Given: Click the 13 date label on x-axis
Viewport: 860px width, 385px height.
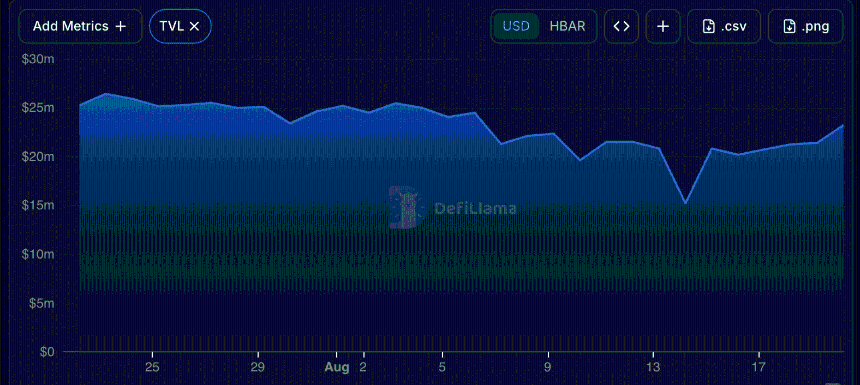Looking at the screenshot, I should coord(653,367).
